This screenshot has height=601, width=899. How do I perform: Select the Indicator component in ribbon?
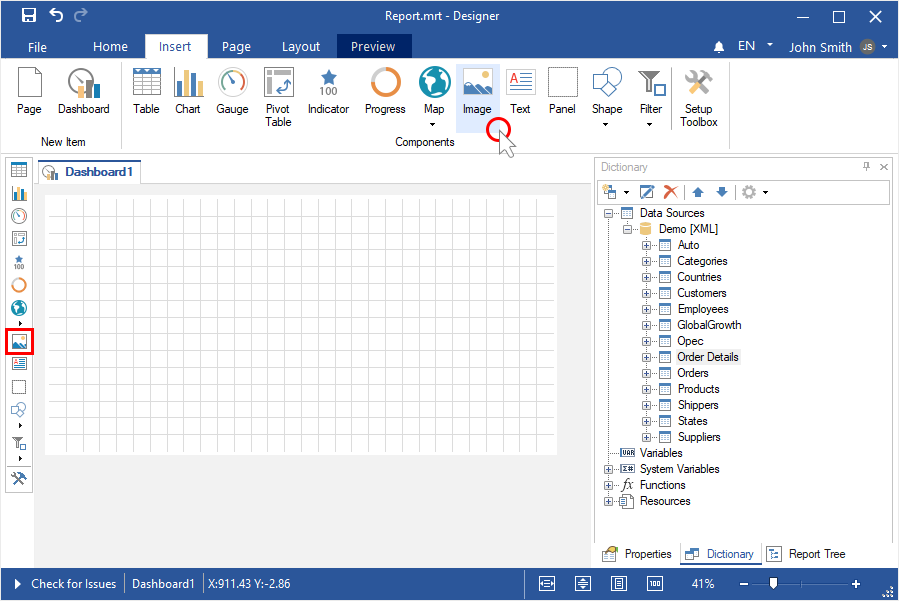pyautogui.click(x=328, y=92)
